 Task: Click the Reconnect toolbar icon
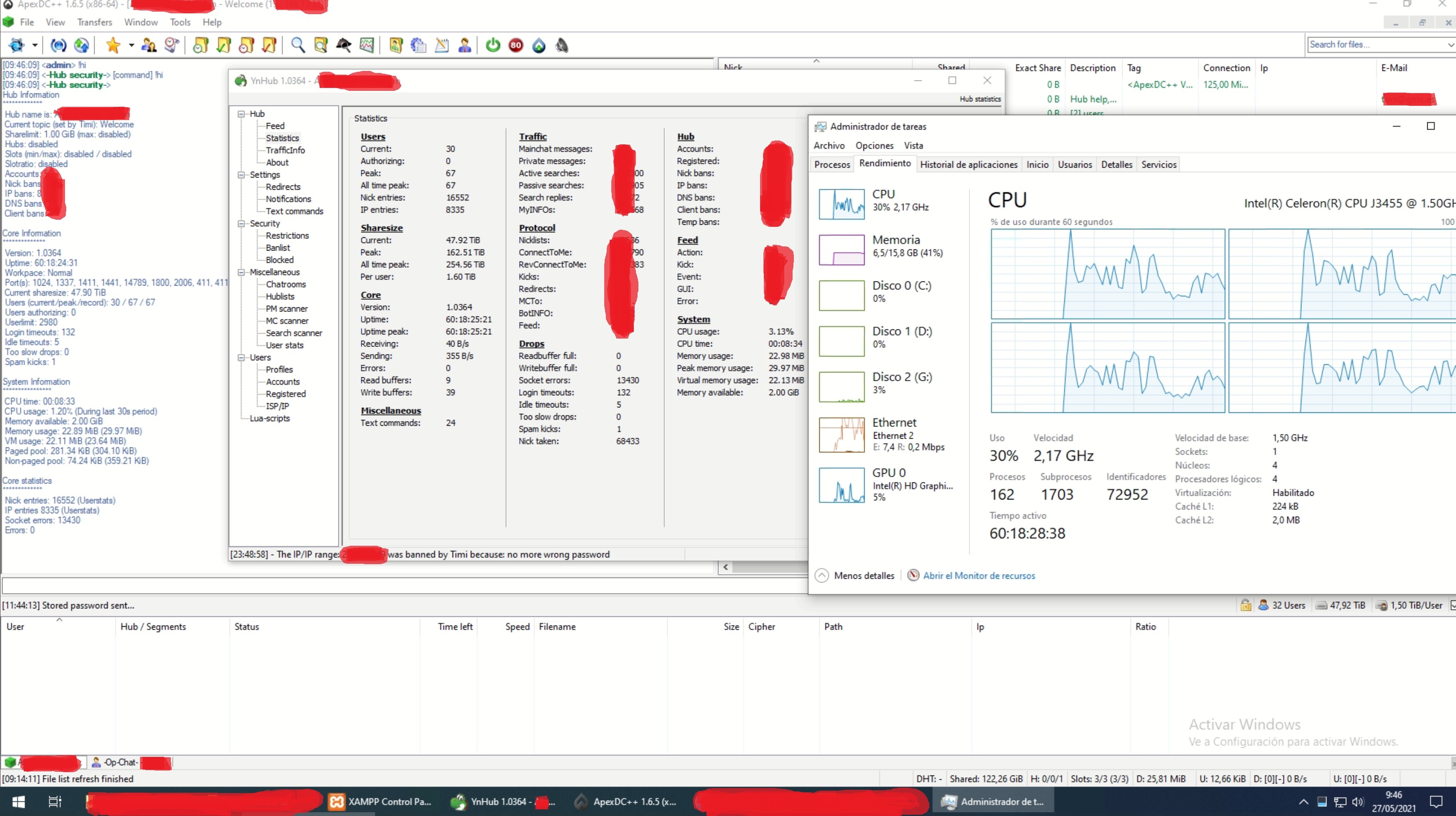pyautogui.click(x=58, y=45)
